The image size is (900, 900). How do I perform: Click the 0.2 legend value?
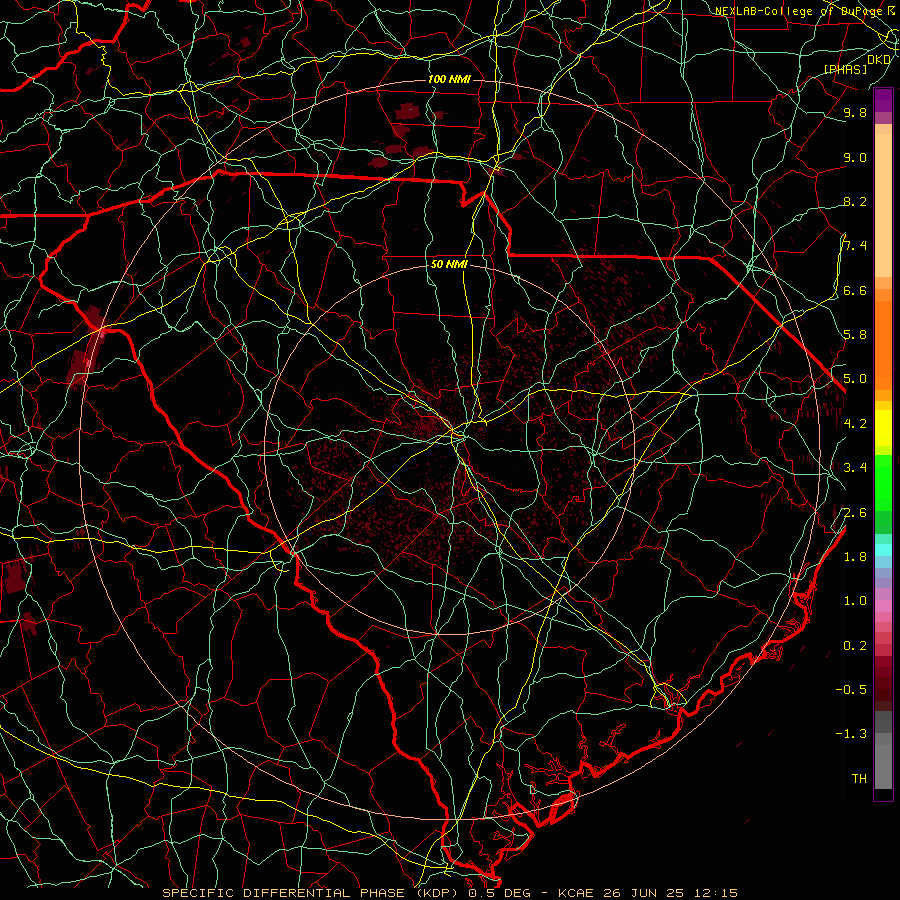[855, 646]
